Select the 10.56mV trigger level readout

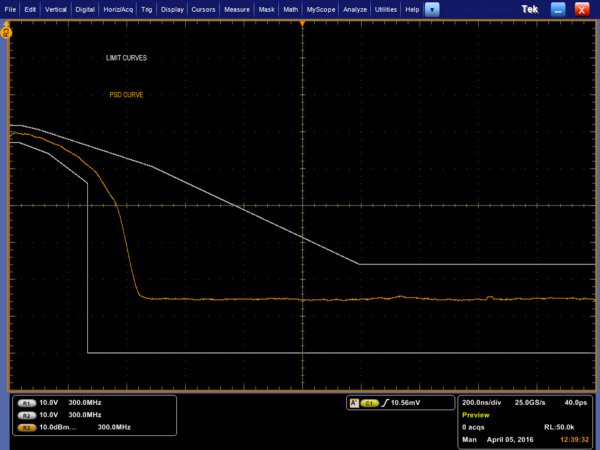click(x=406, y=403)
